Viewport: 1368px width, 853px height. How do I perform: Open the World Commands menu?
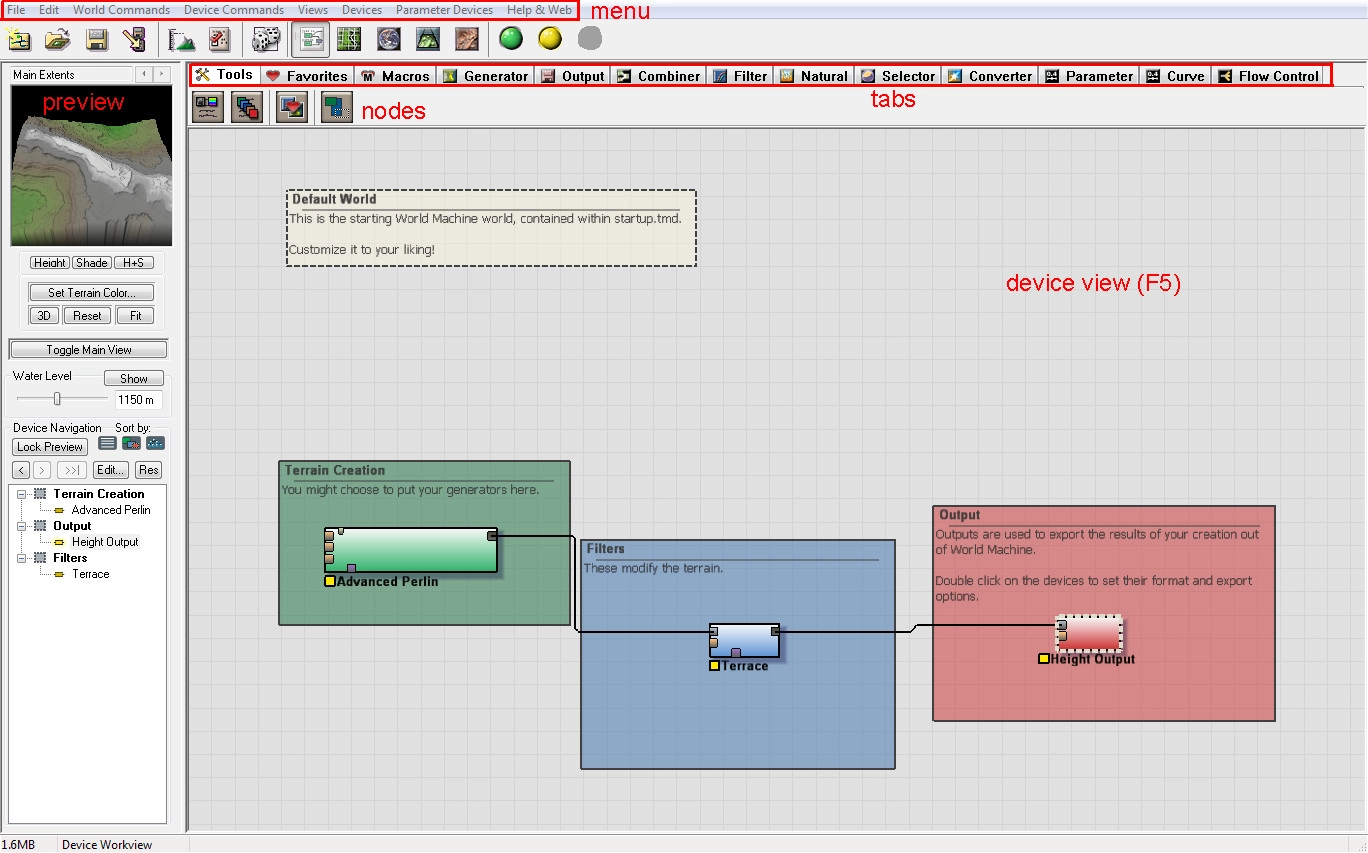pyautogui.click(x=121, y=10)
